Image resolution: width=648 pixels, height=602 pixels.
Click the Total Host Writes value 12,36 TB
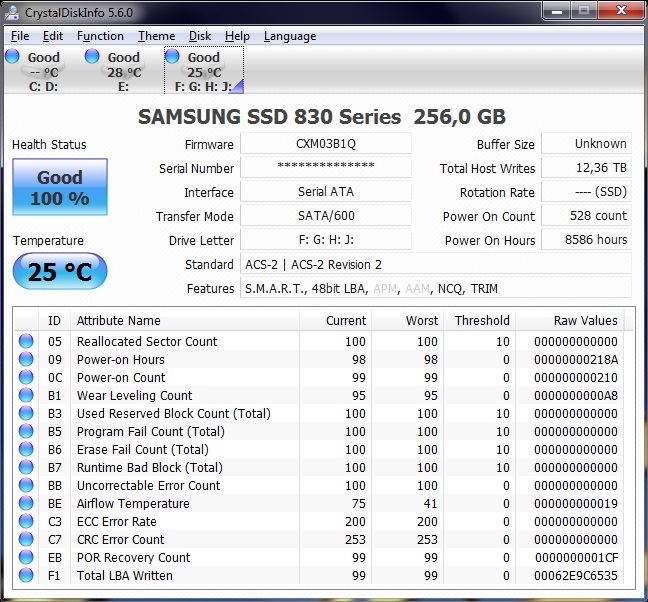[586, 167]
